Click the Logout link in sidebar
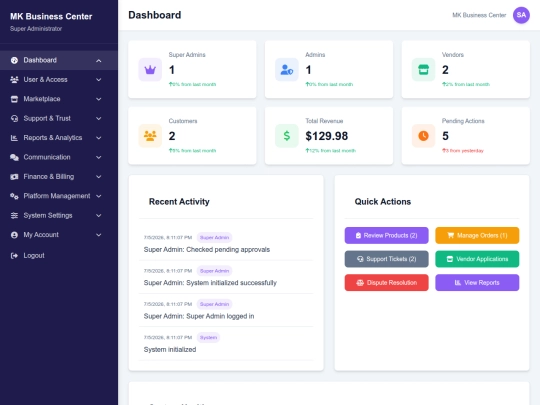Viewport: 540px width, 405px height. pyautogui.click(x=59, y=256)
